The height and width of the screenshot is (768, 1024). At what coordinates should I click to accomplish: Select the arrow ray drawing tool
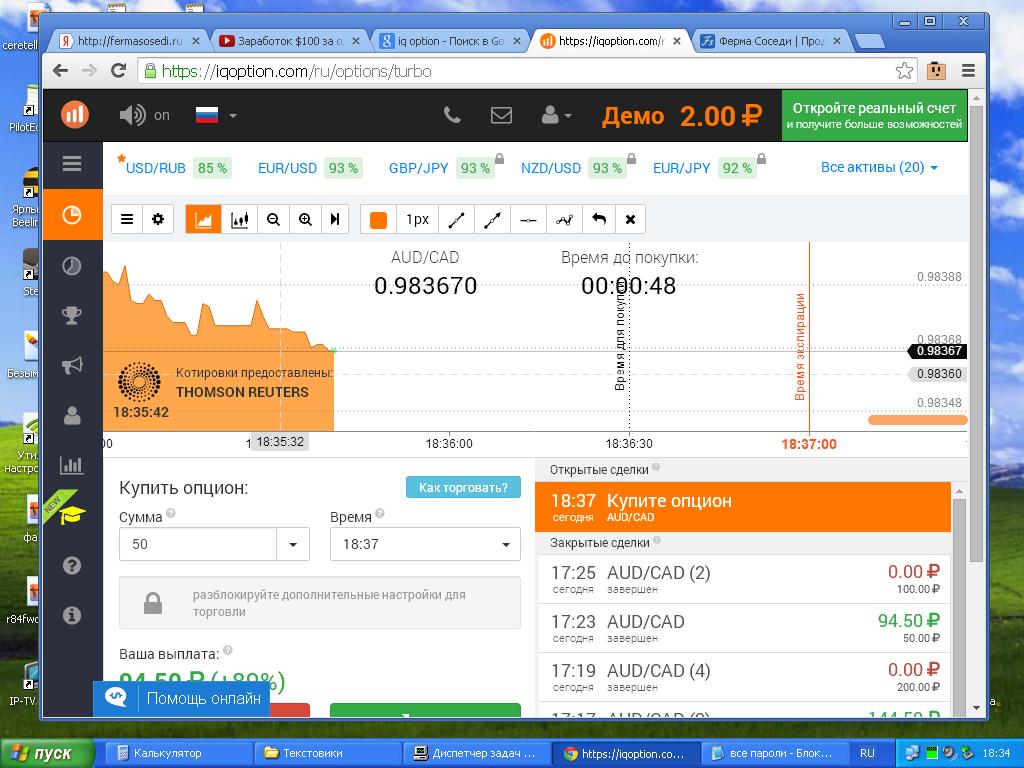492,219
